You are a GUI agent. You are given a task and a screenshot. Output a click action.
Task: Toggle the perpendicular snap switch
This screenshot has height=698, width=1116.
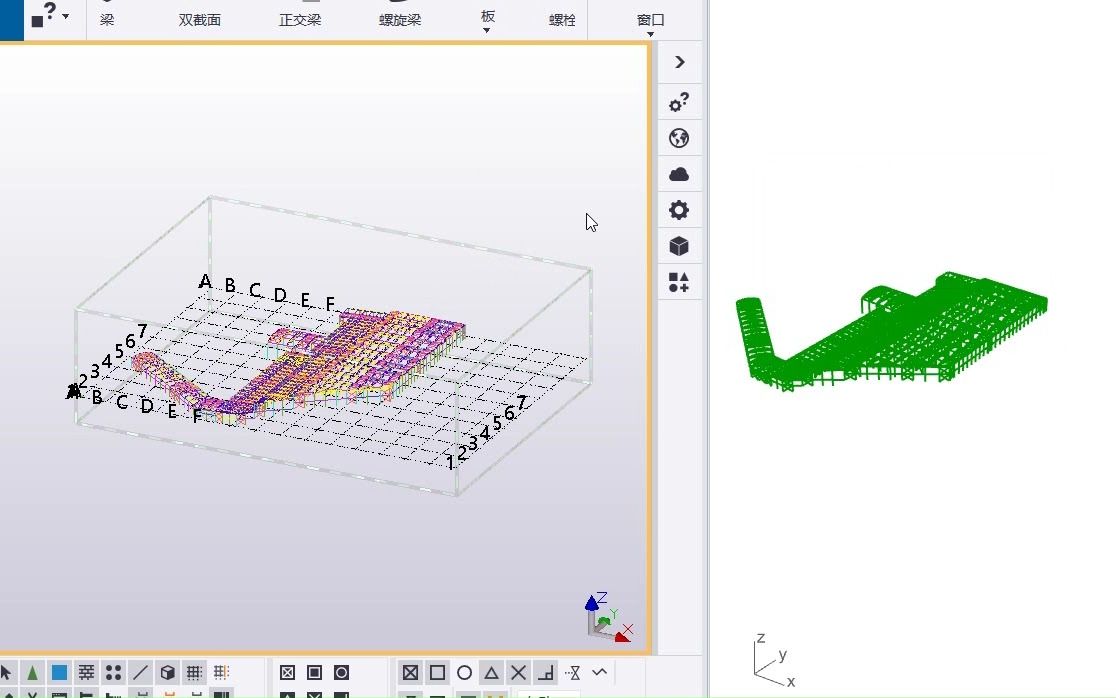[x=545, y=673]
